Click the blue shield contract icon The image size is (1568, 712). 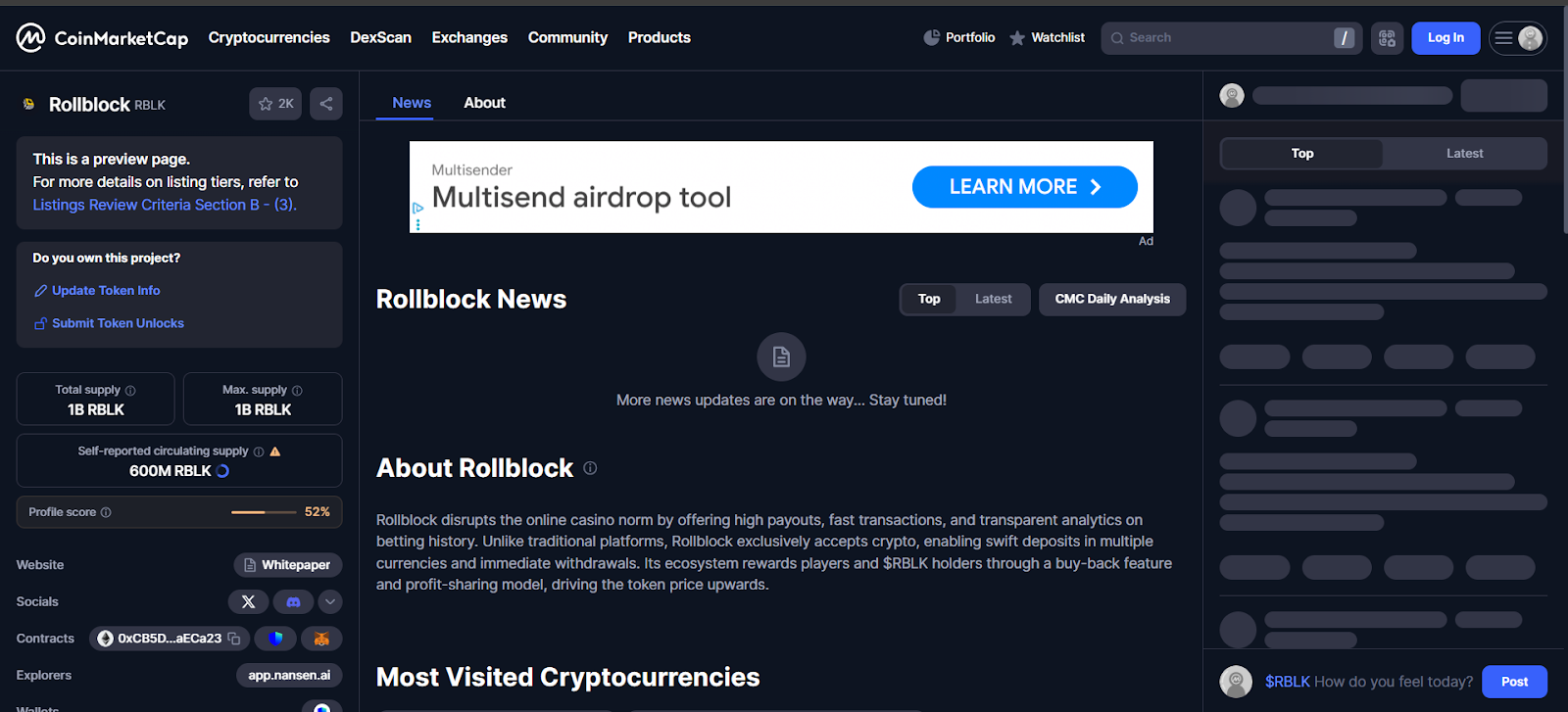coord(275,639)
